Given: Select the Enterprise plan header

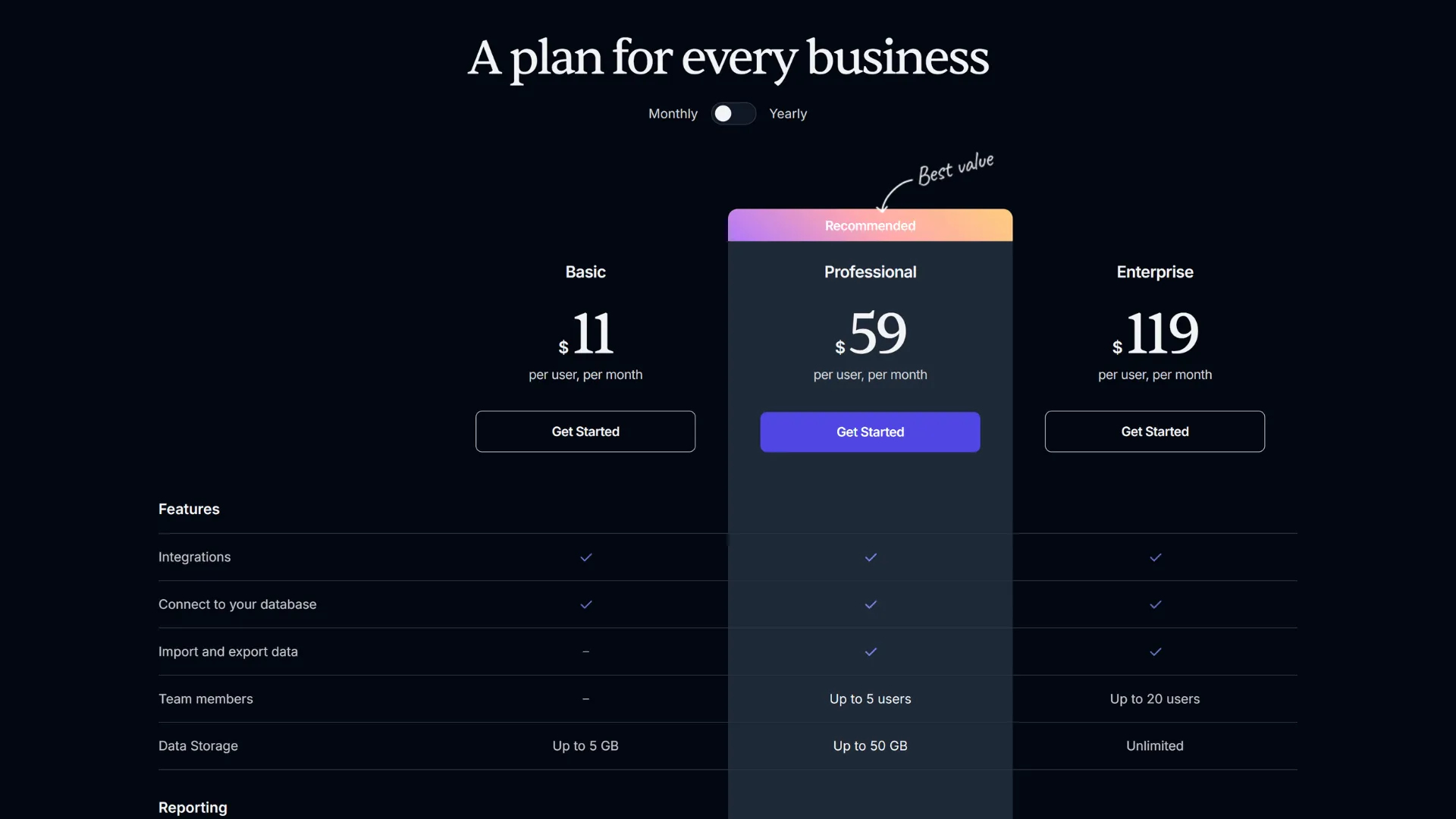Looking at the screenshot, I should [1154, 271].
